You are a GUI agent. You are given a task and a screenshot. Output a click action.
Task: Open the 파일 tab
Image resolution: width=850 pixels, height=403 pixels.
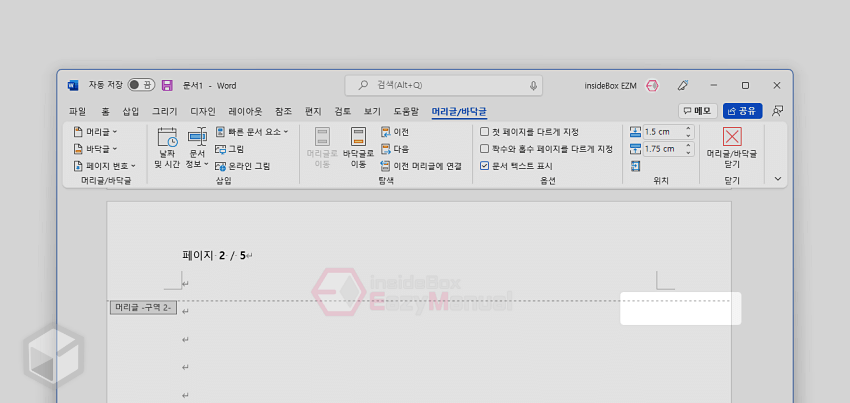coord(77,111)
